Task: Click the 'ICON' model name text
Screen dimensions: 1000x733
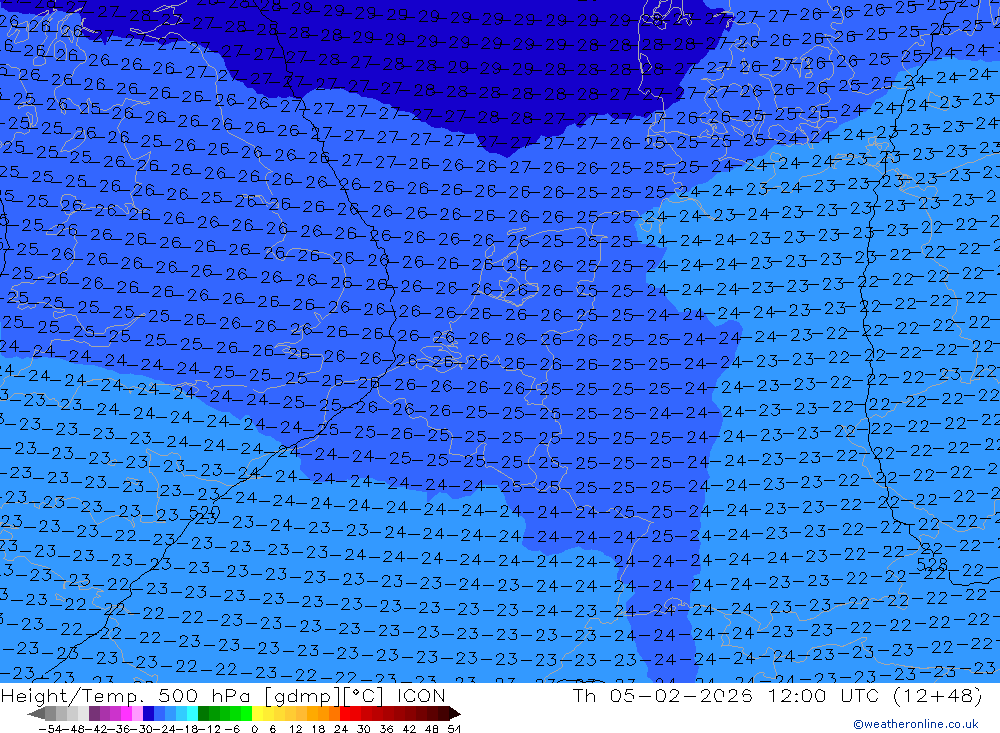Action: (x=421, y=696)
